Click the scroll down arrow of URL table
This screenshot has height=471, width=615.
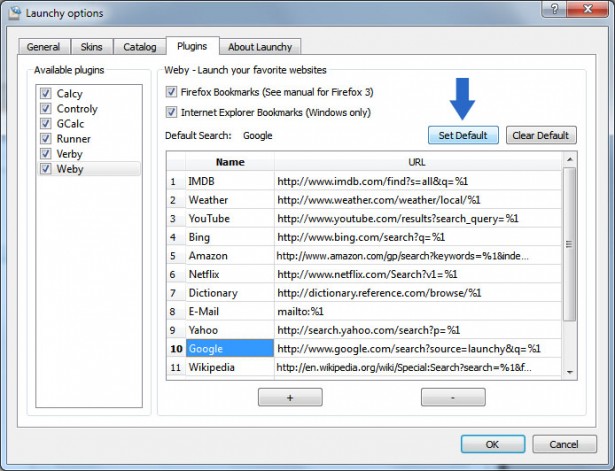569,371
